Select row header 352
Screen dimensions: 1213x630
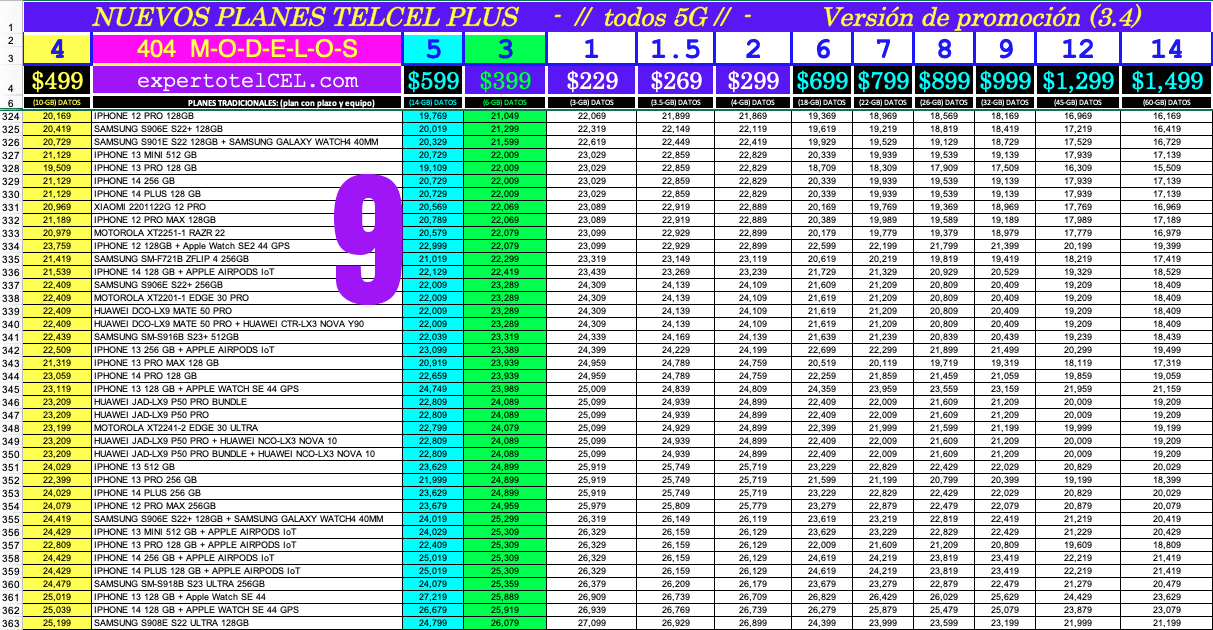[11, 480]
